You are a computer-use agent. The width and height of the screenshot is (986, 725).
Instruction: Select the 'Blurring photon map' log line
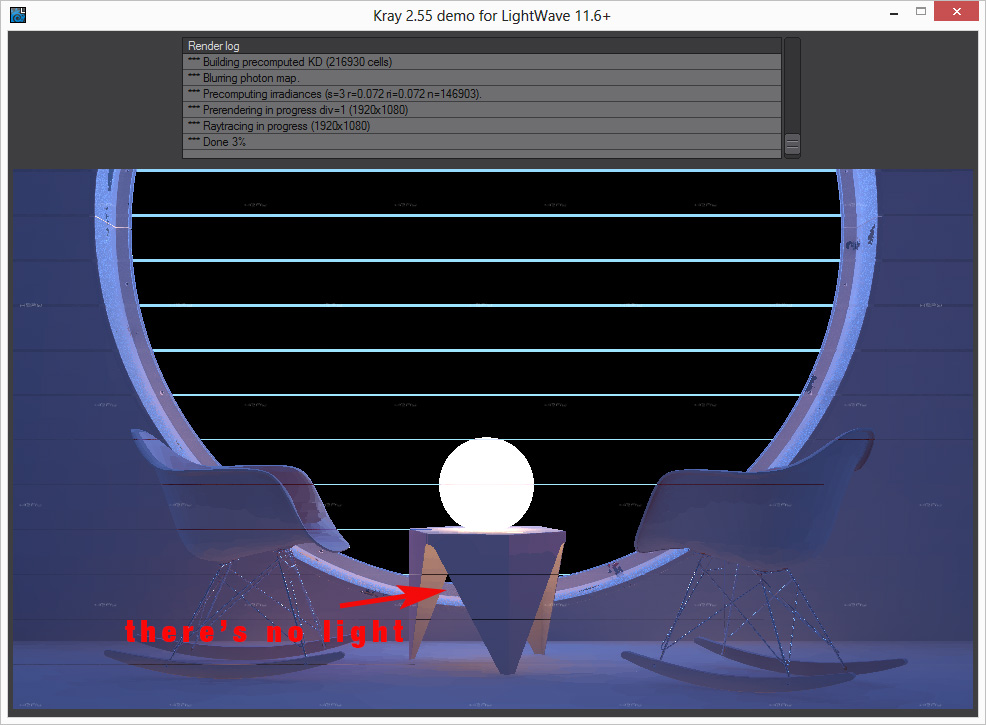pos(481,78)
